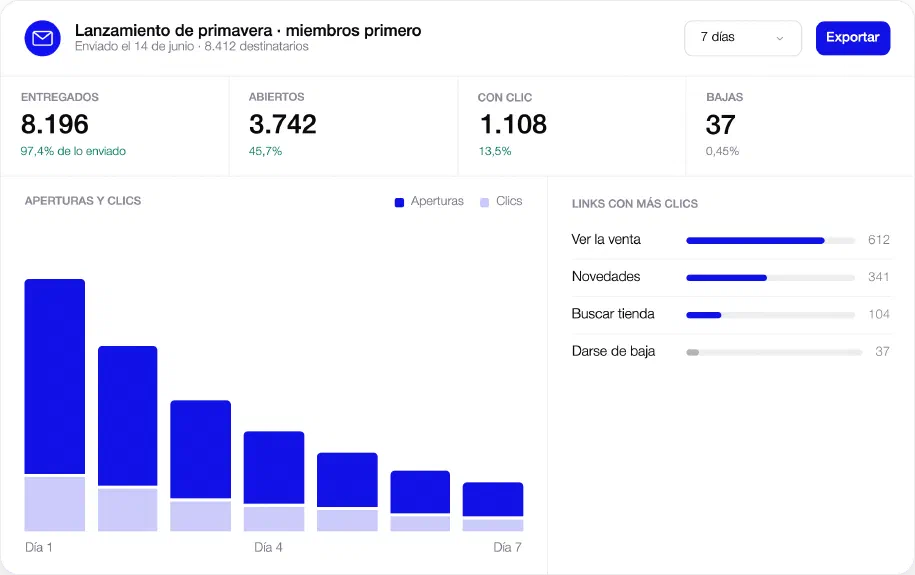
Task: Toggle the Aperturas legend swatch
Action: 399,203
